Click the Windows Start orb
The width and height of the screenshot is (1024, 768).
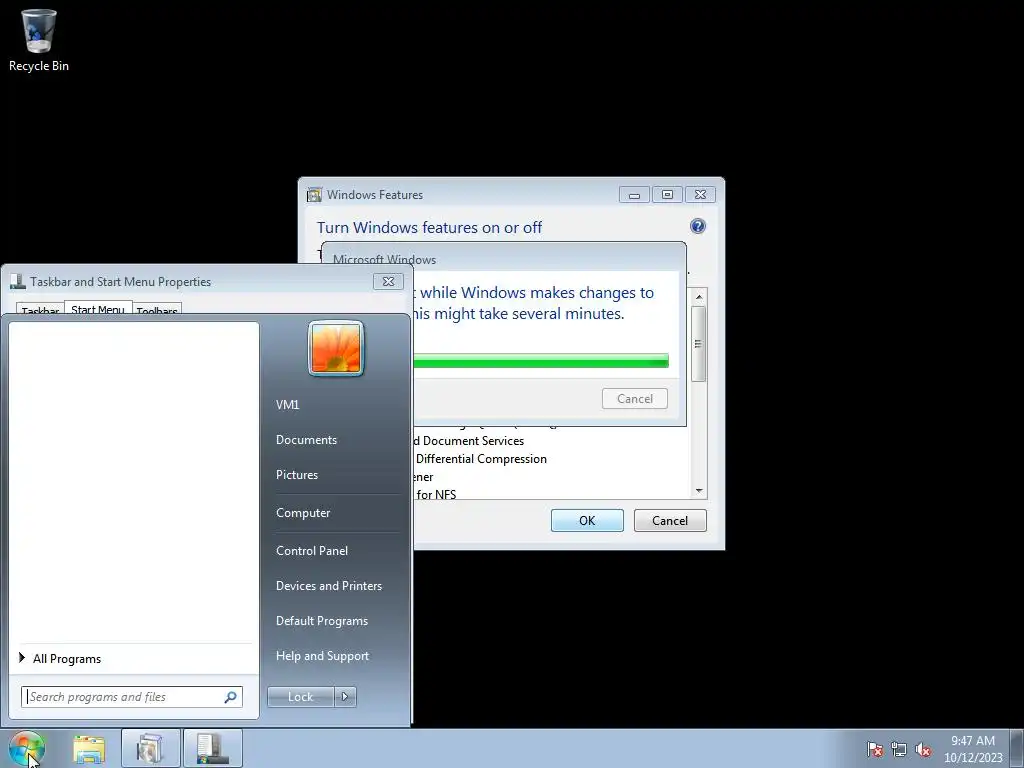tap(27, 748)
